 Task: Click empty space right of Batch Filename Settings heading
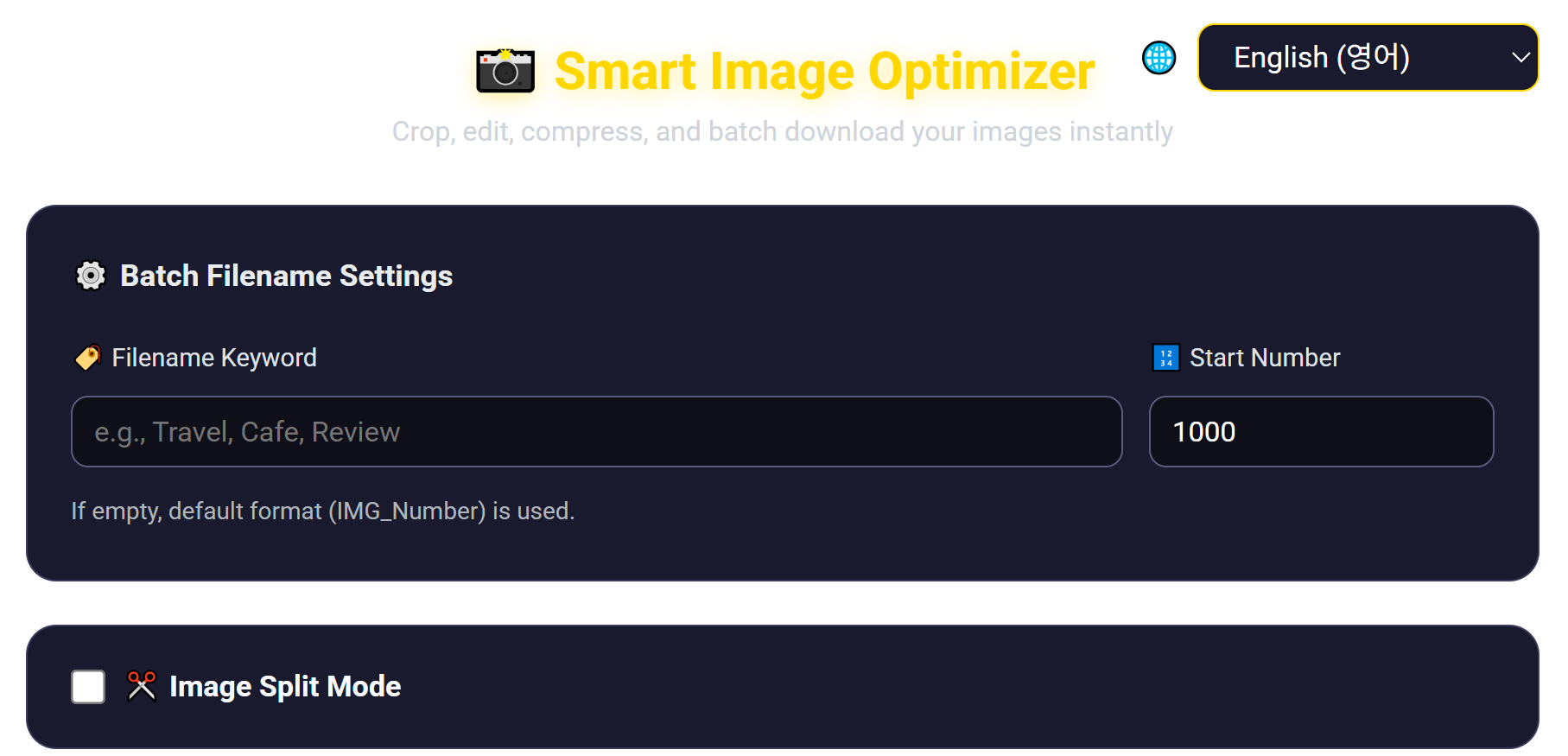click(950, 276)
